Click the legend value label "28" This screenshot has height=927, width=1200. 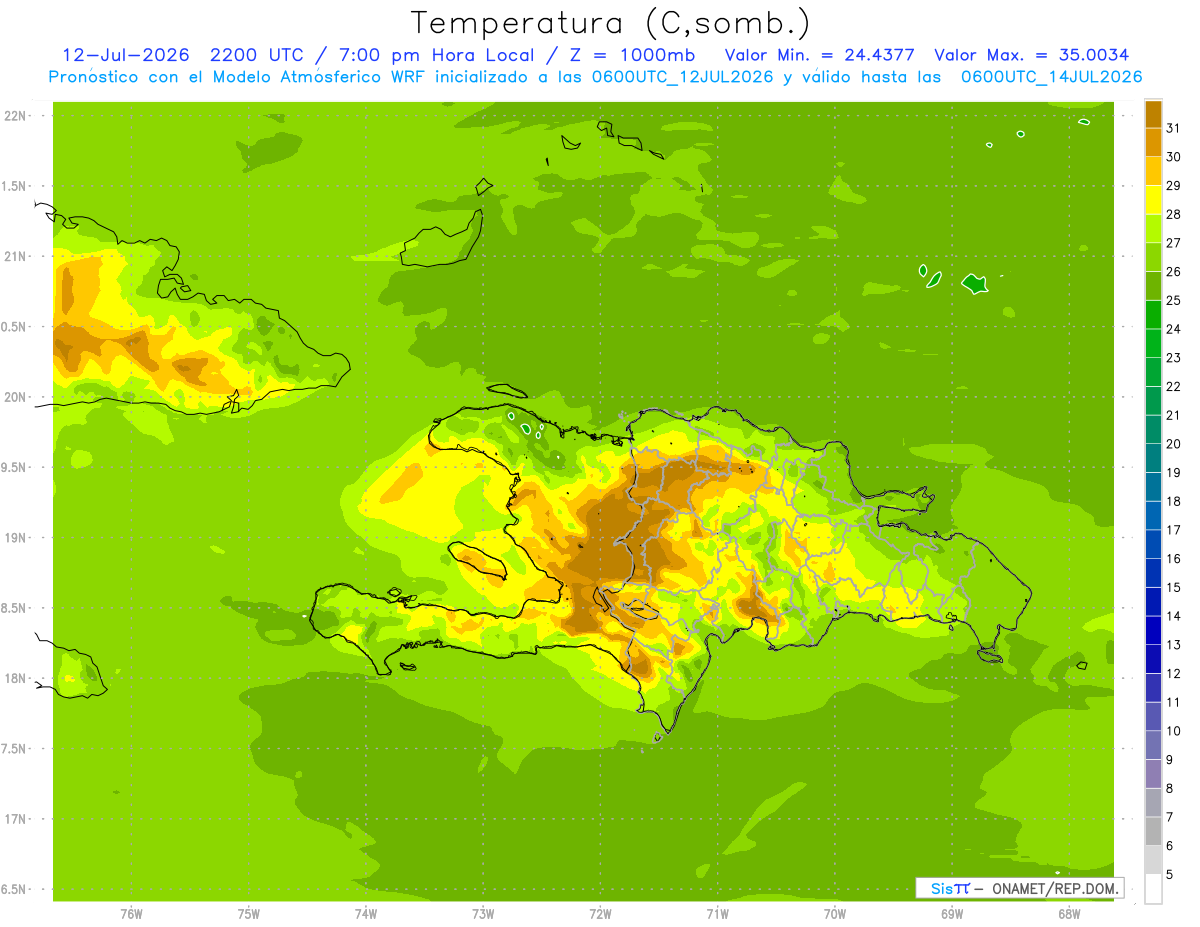[x=1173, y=214]
